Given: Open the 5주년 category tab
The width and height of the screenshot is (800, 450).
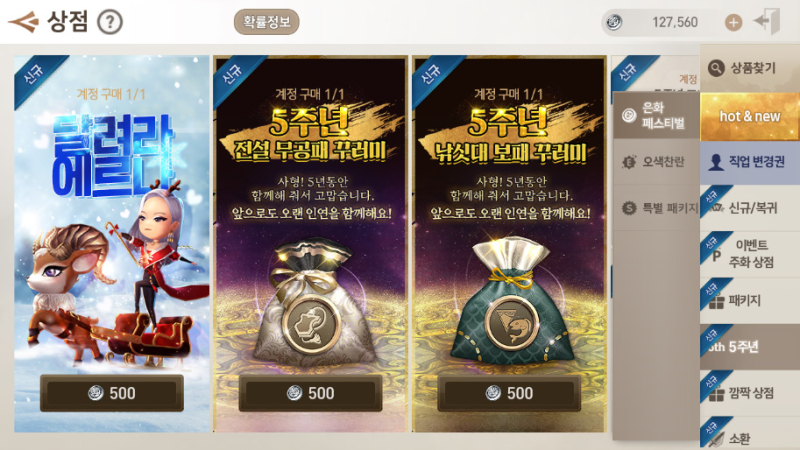Looking at the screenshot, I should (749, 347).
